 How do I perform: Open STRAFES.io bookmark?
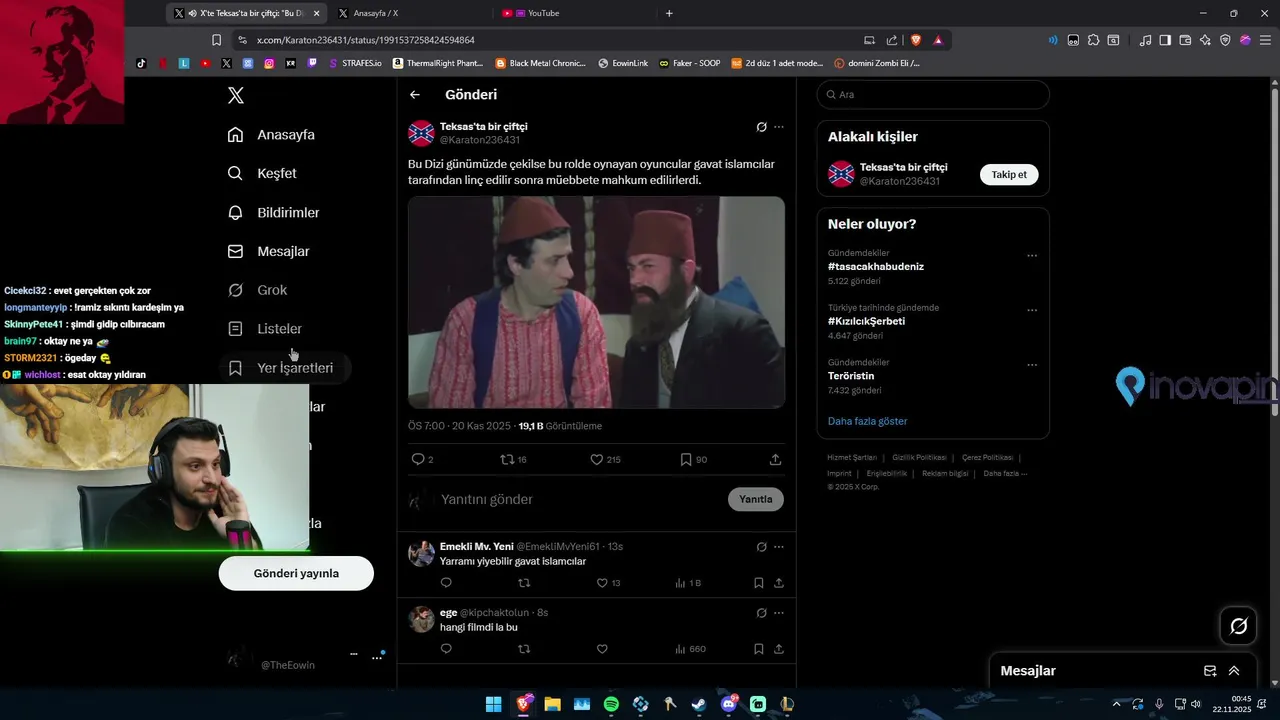tap(354, 63)
